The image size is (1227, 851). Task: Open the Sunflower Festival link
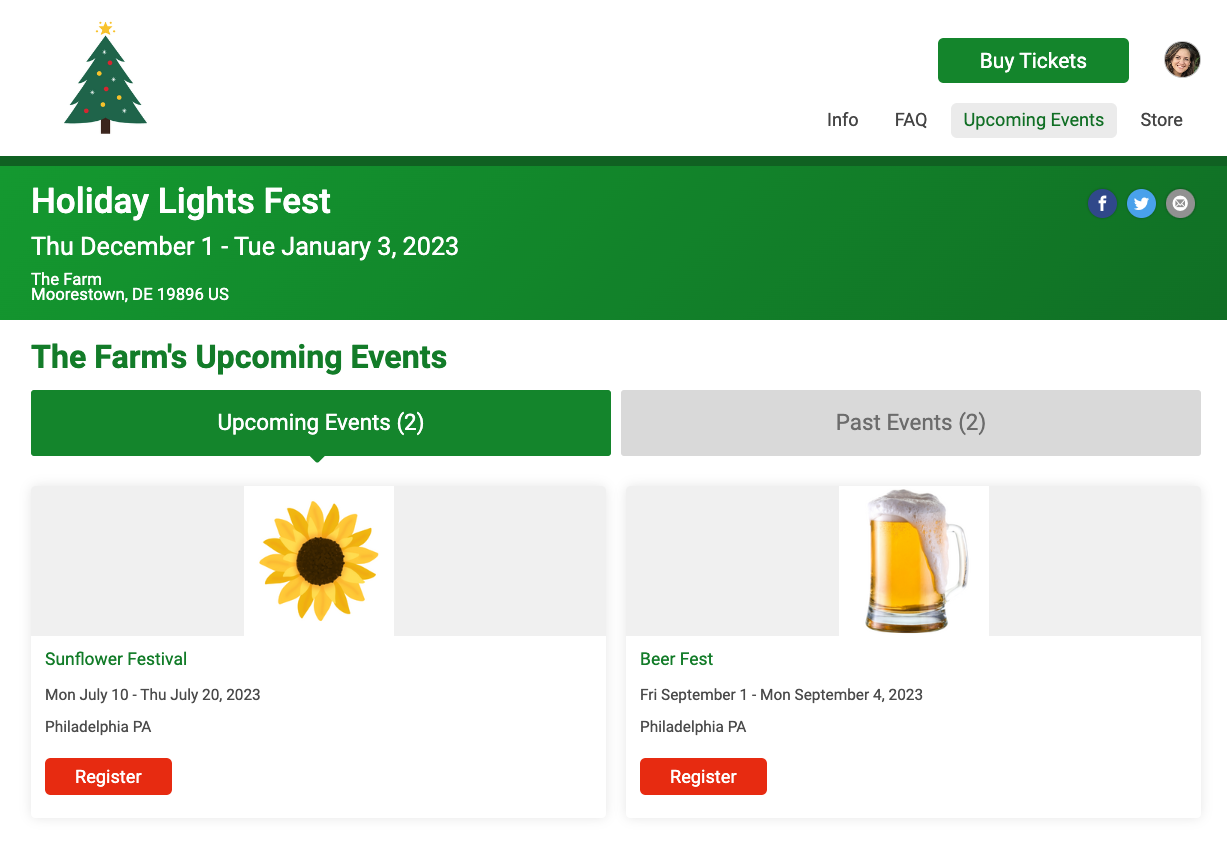click(116, 659)
